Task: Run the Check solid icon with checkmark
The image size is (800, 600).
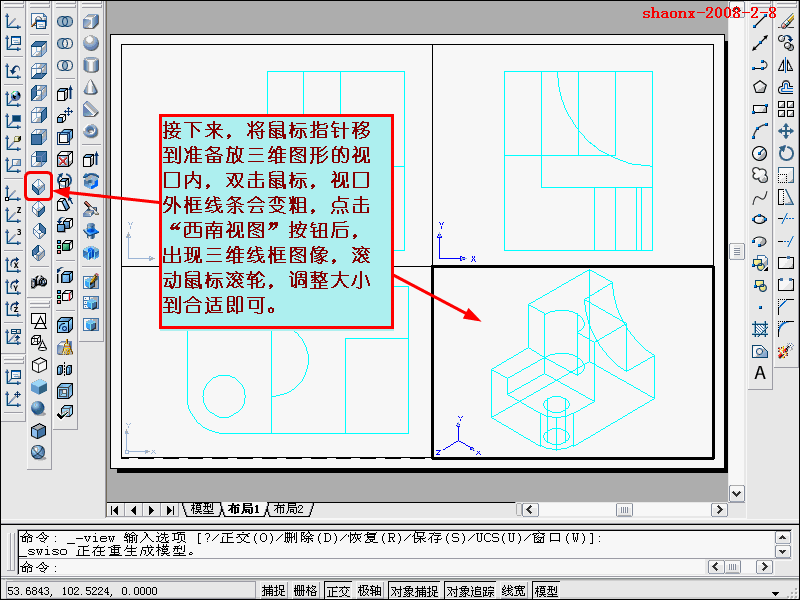Action: tap(64, 412)
